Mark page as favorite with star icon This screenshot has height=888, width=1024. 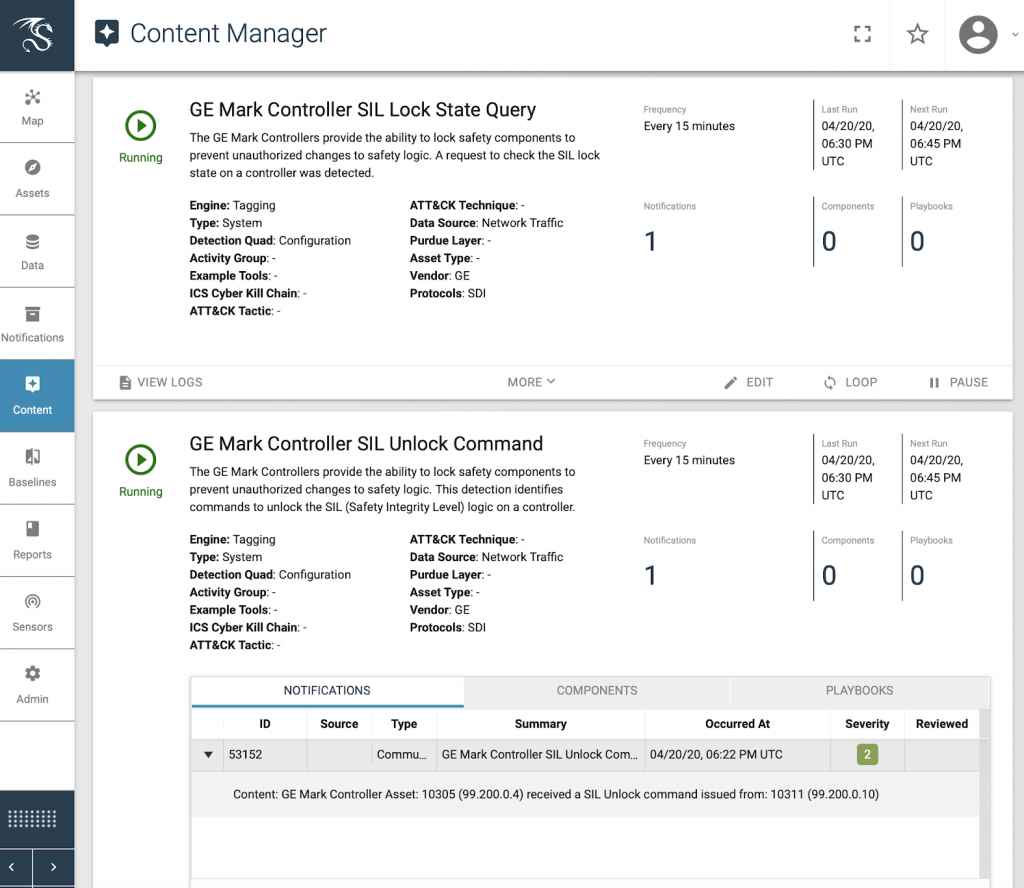tap(917, 34)
